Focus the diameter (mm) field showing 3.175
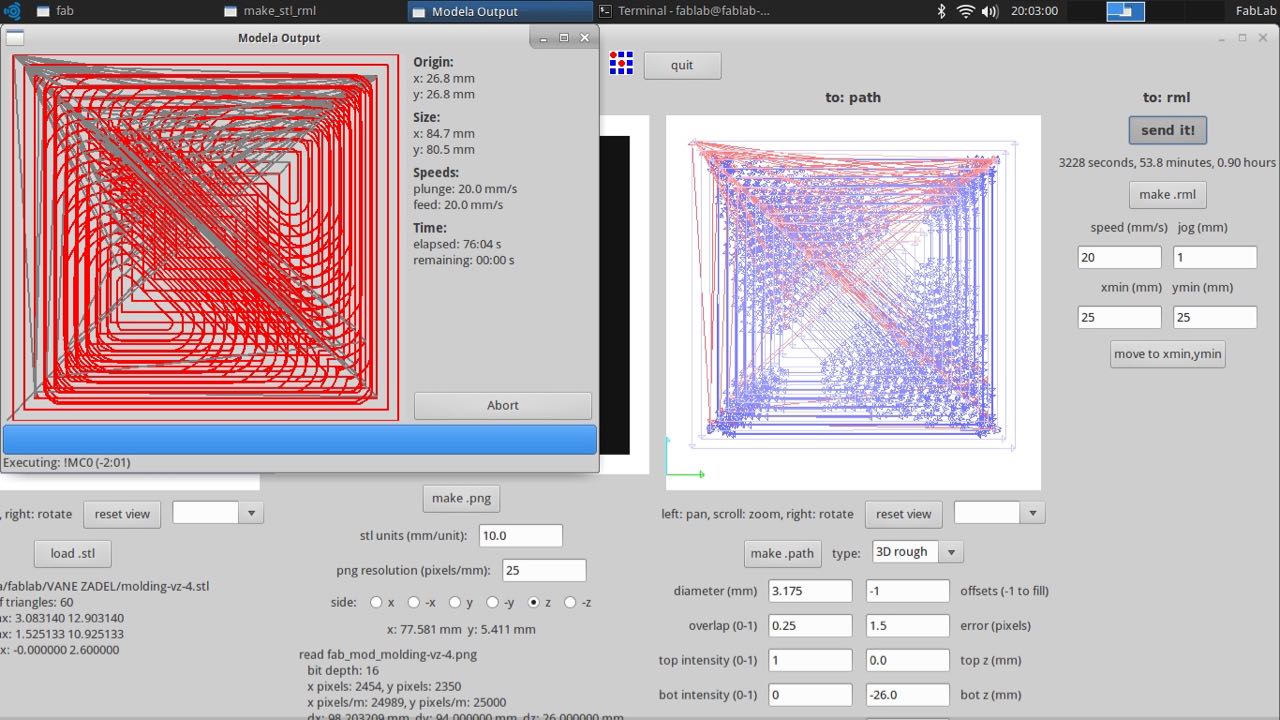Image resolution: width=1280 pixels, height=720 pixels. pos(810,591)
